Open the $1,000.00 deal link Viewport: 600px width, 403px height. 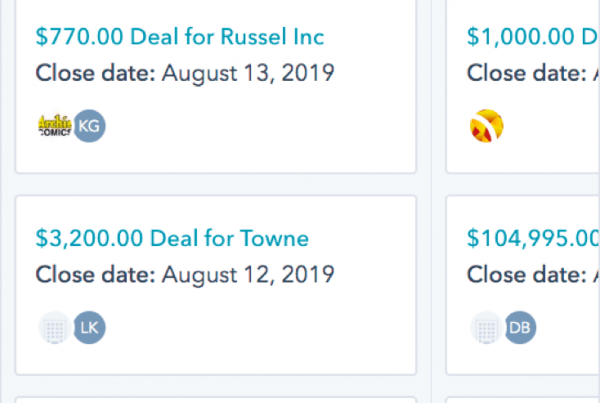pos(532,37)
